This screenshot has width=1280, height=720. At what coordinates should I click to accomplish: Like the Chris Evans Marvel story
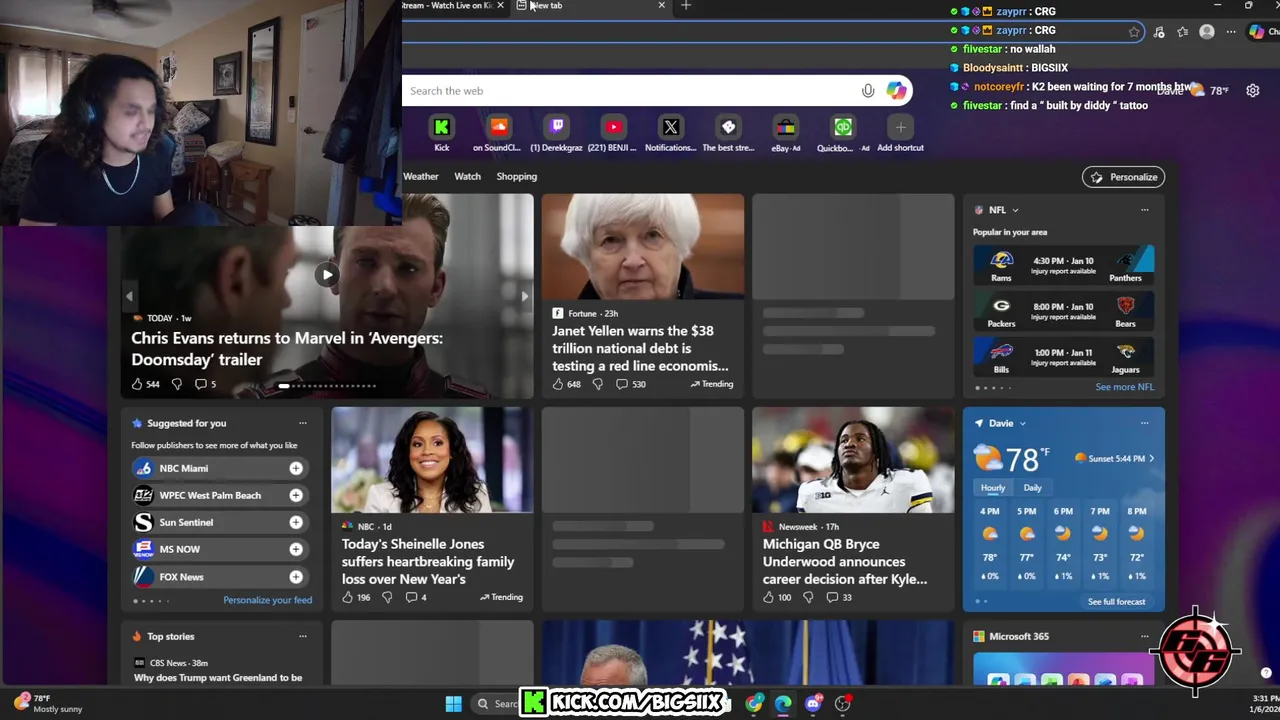pos(137,384)
